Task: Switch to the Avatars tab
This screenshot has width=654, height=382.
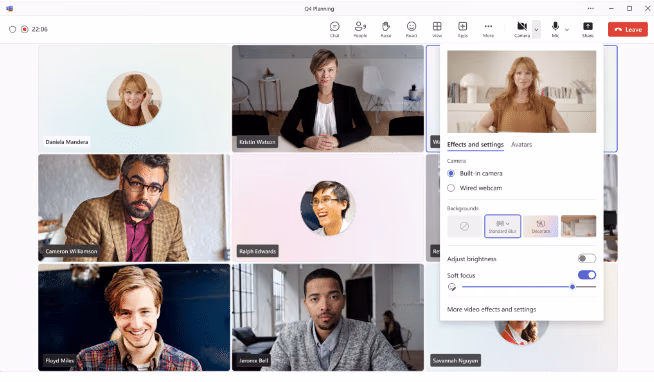Action: [x=521, y=144]
